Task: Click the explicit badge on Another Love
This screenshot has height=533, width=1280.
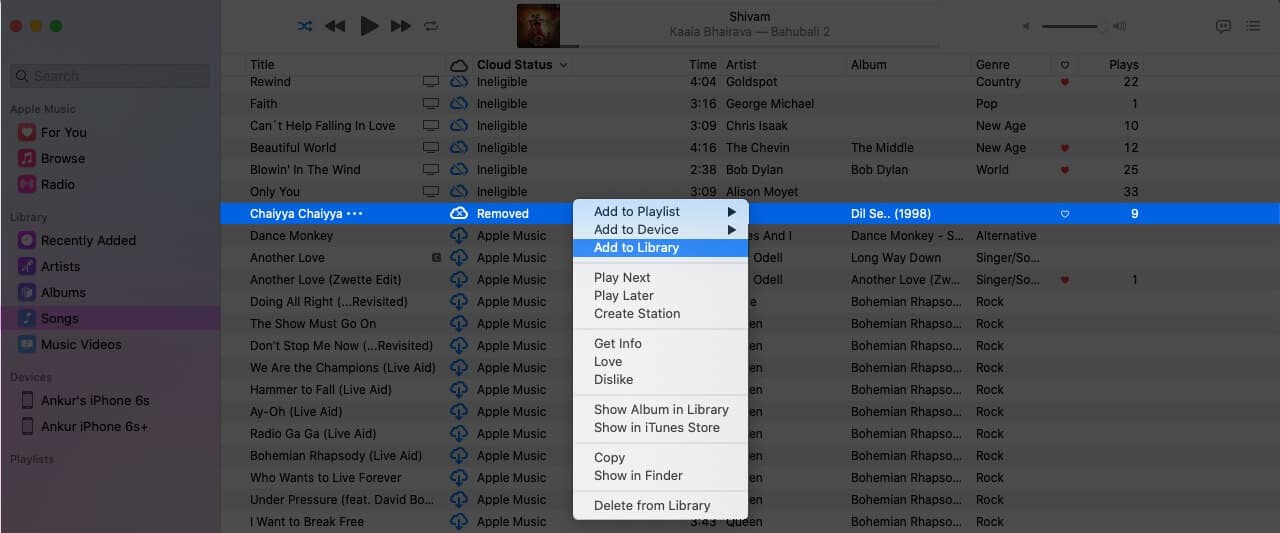Action: (x=436, y=258)
